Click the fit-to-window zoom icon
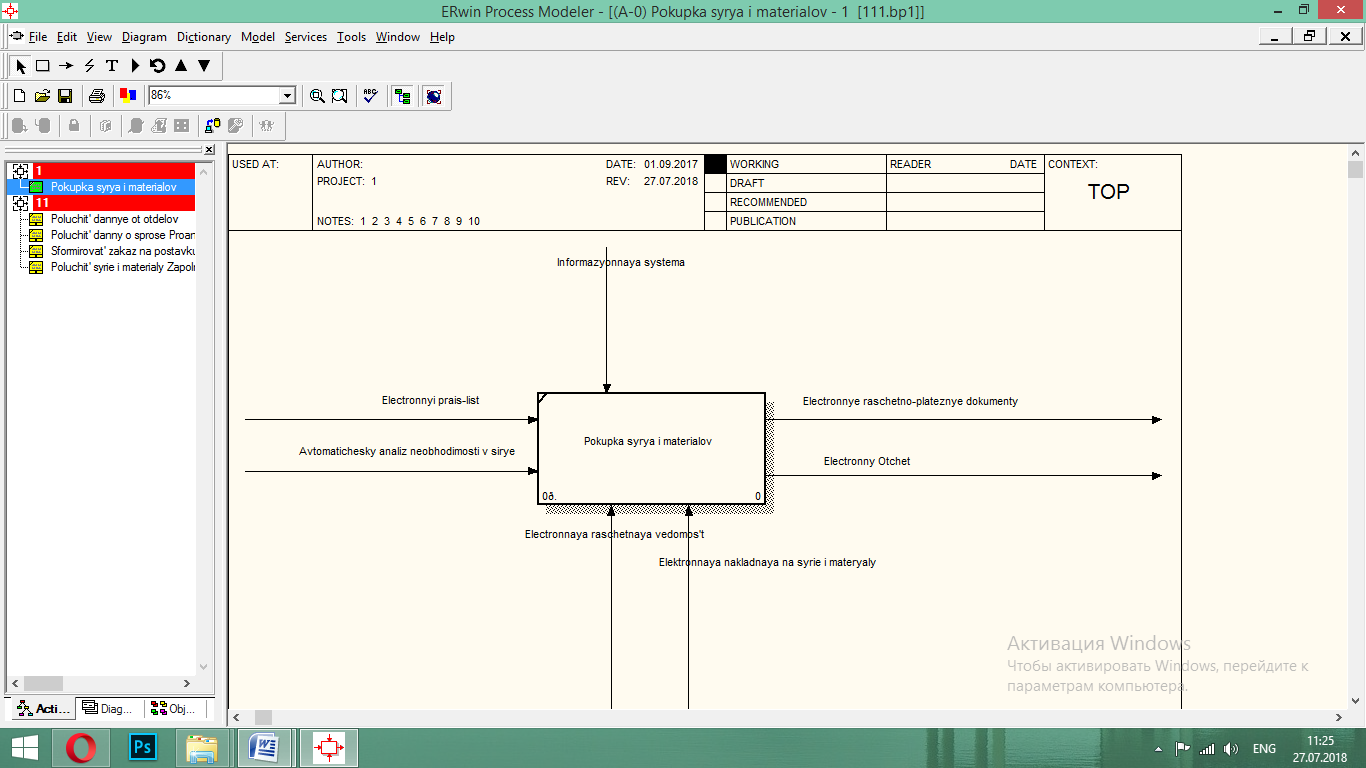 (x=340, y=96)
